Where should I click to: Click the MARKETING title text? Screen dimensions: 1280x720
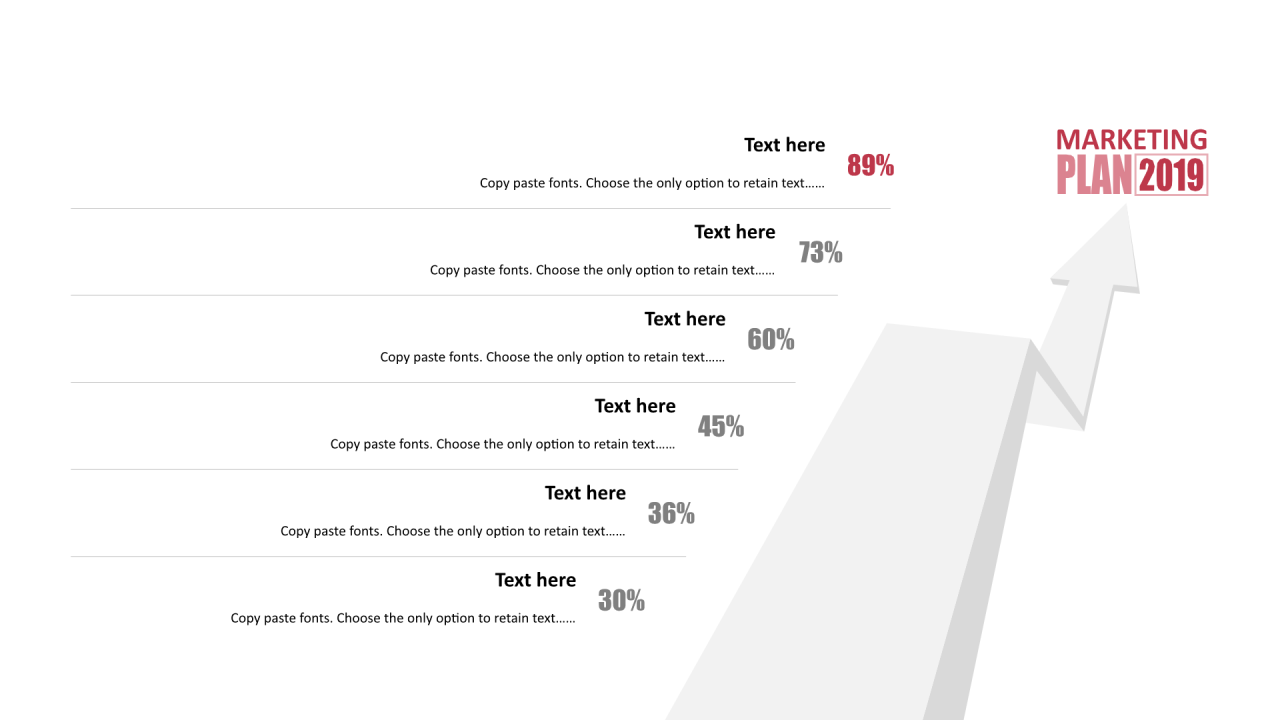click(x=1132, y=140)
